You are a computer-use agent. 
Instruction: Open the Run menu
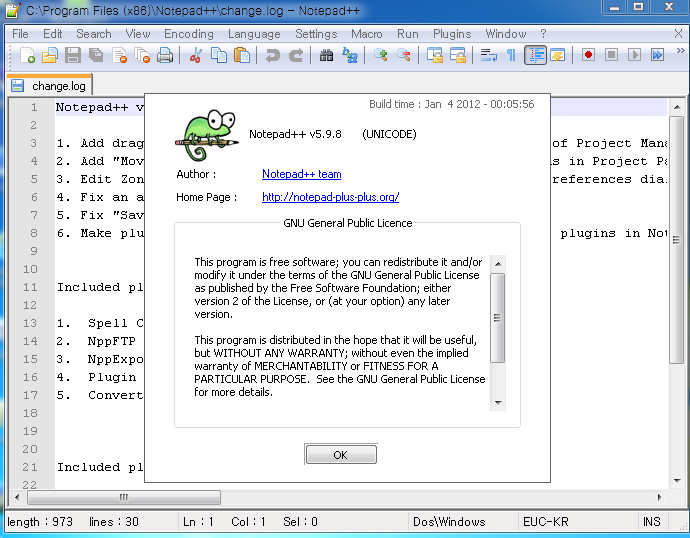pyautogui.click(x=407, y=34)
